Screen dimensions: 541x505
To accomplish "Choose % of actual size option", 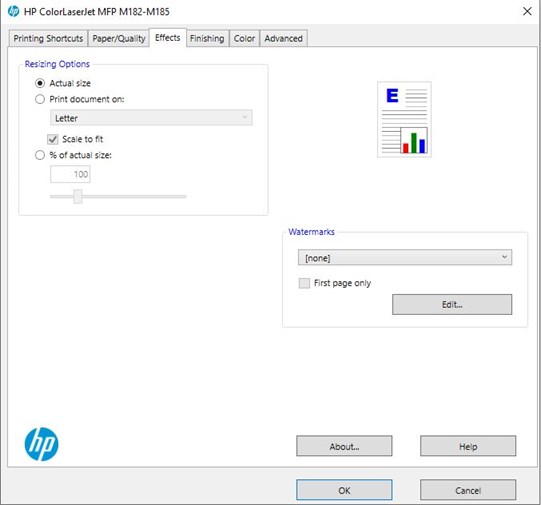I will 40,155.
